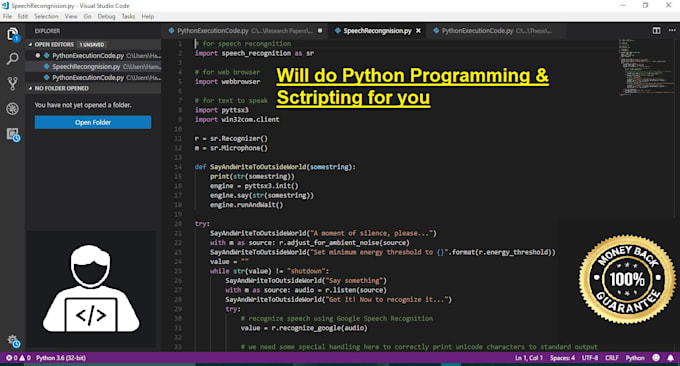Place cursor on 'r = sr.Recognizer()' line
Image resolution: width=680 pixels, height=366 pixels.
(x=231, y=138)
